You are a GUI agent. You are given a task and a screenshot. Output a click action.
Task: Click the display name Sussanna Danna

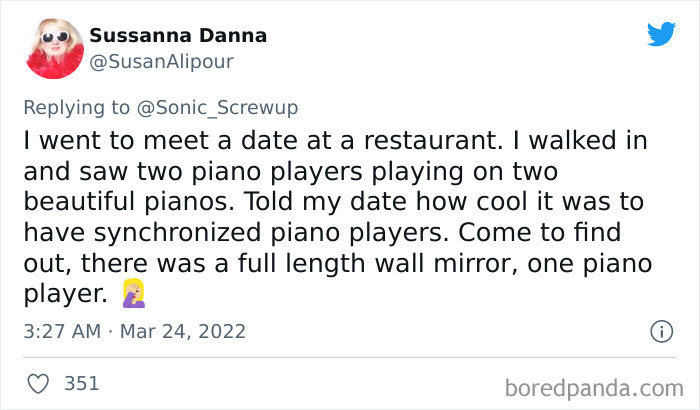178,36
